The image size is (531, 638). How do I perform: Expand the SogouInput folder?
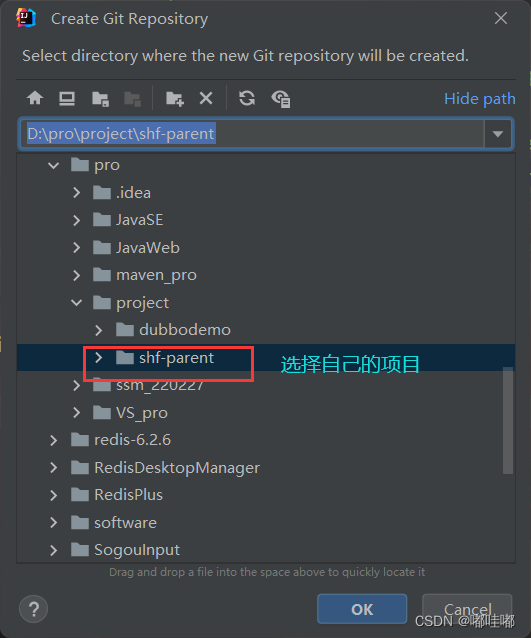click(54, 550)
